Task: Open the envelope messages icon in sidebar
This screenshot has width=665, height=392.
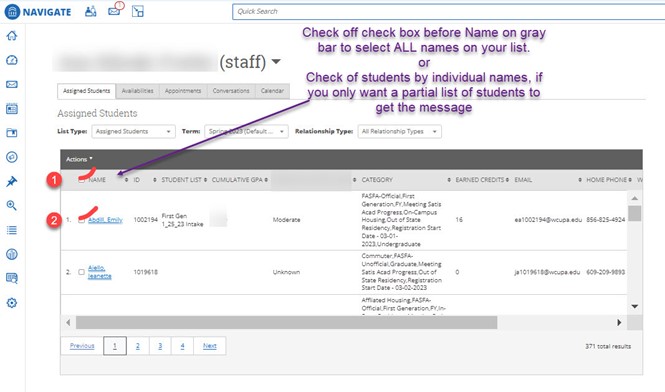Action: pyautogui.click(x=12, y=84)
